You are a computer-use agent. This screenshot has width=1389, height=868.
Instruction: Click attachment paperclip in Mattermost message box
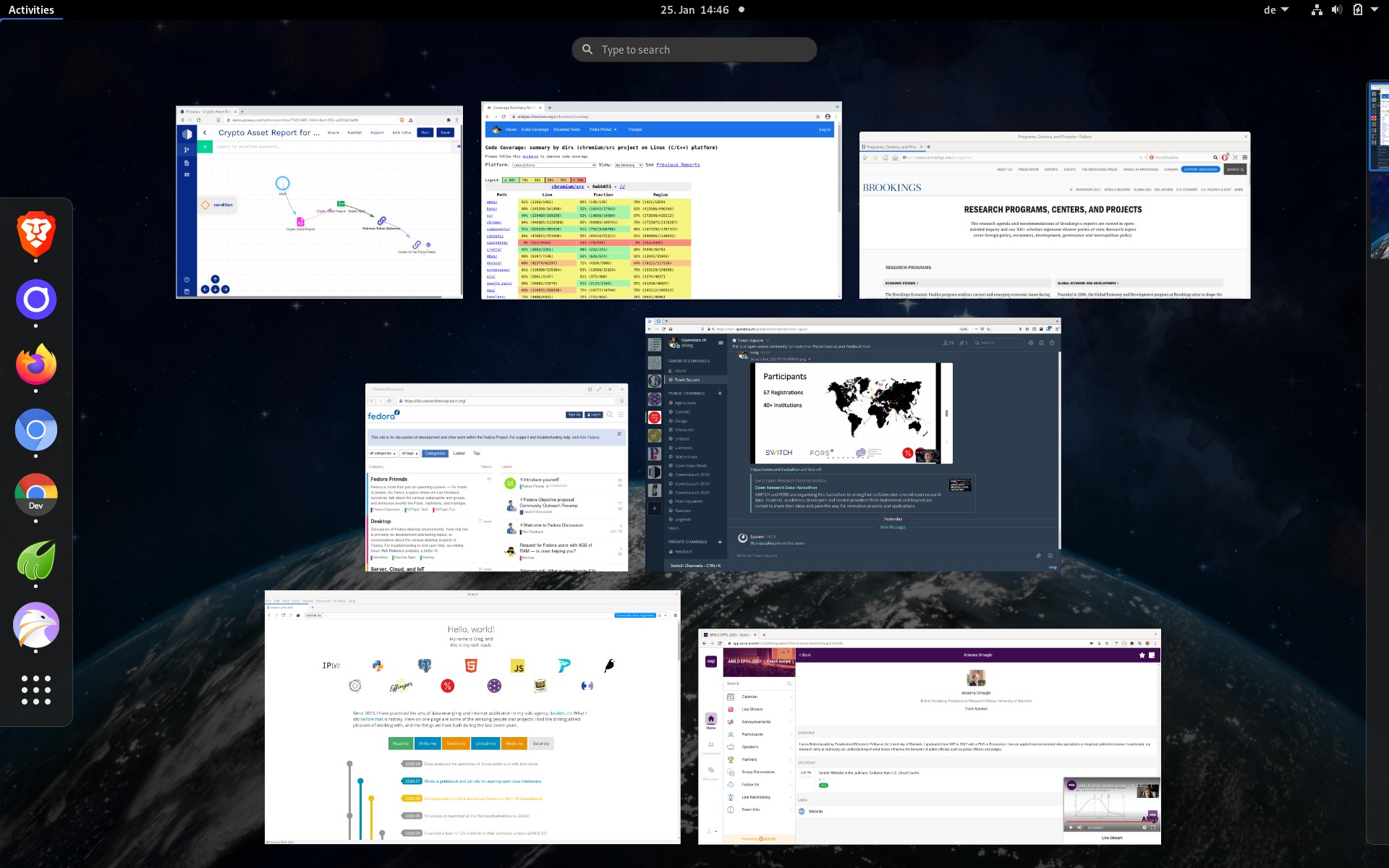click(x=1038, y=556)
